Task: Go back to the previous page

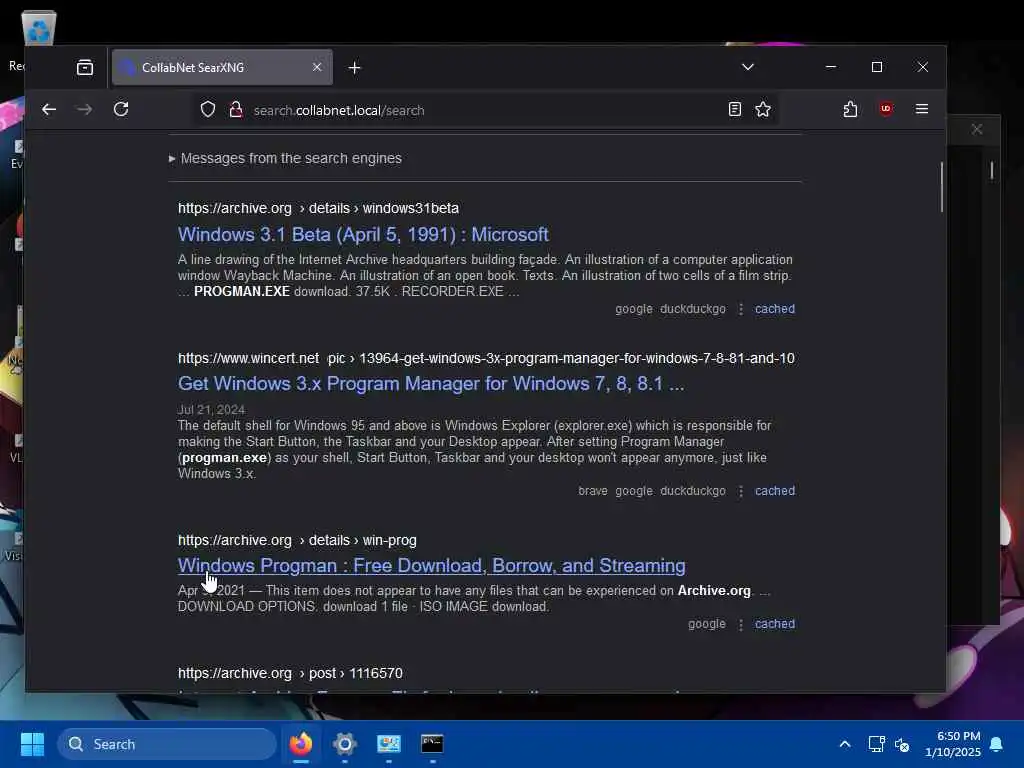Action: [x=49, y=110]
